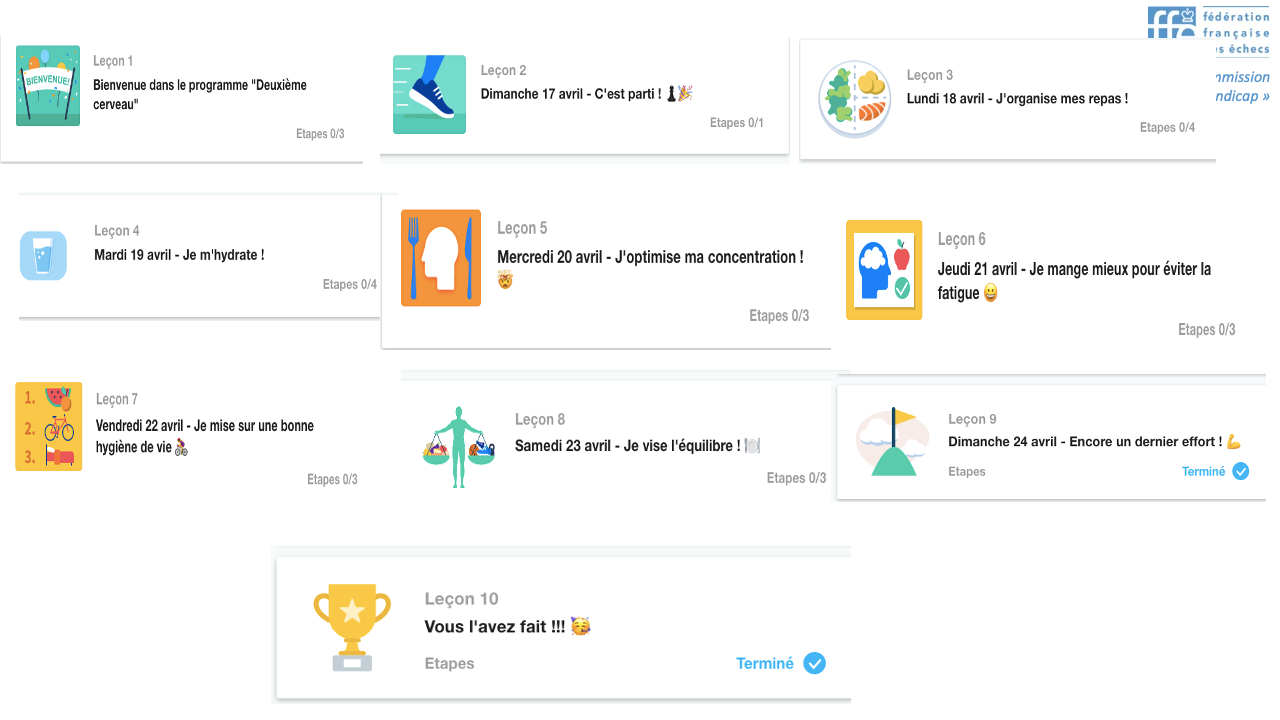1280x720 pixels.
Task: Open the running shoe icon for Leçon 2
Action: tap(429, 94)
